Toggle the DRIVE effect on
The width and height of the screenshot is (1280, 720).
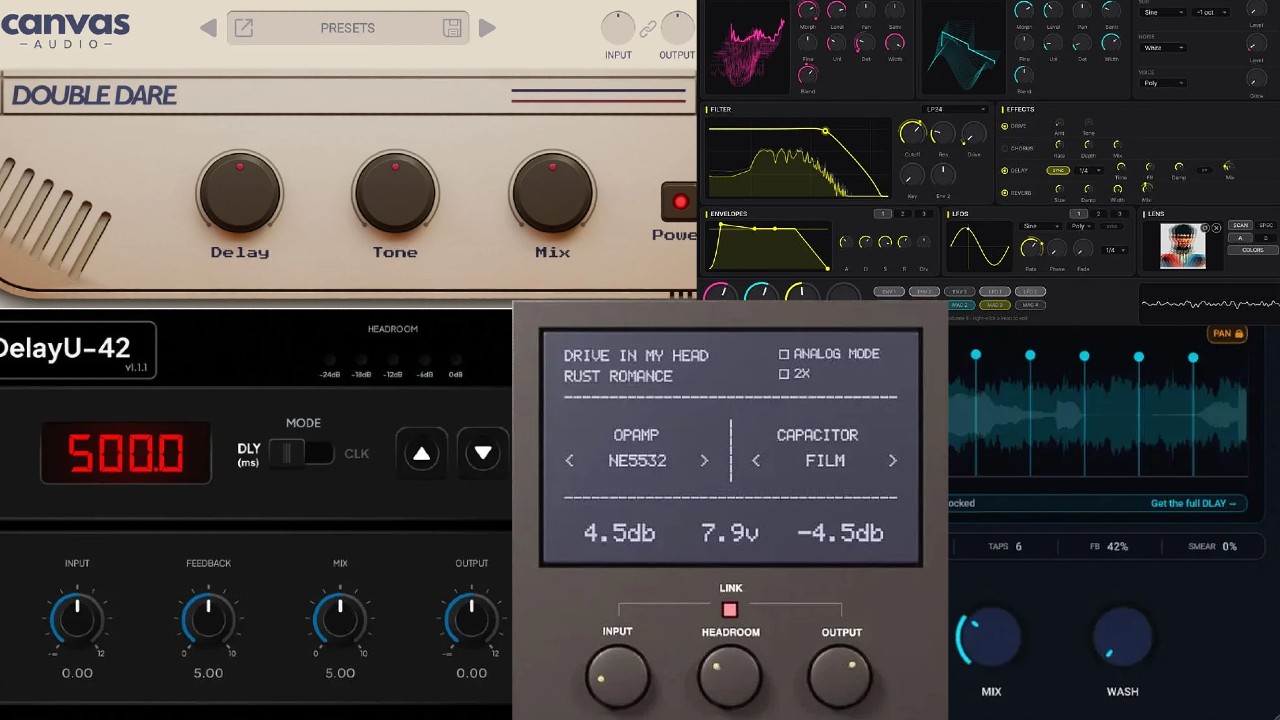1004,126
